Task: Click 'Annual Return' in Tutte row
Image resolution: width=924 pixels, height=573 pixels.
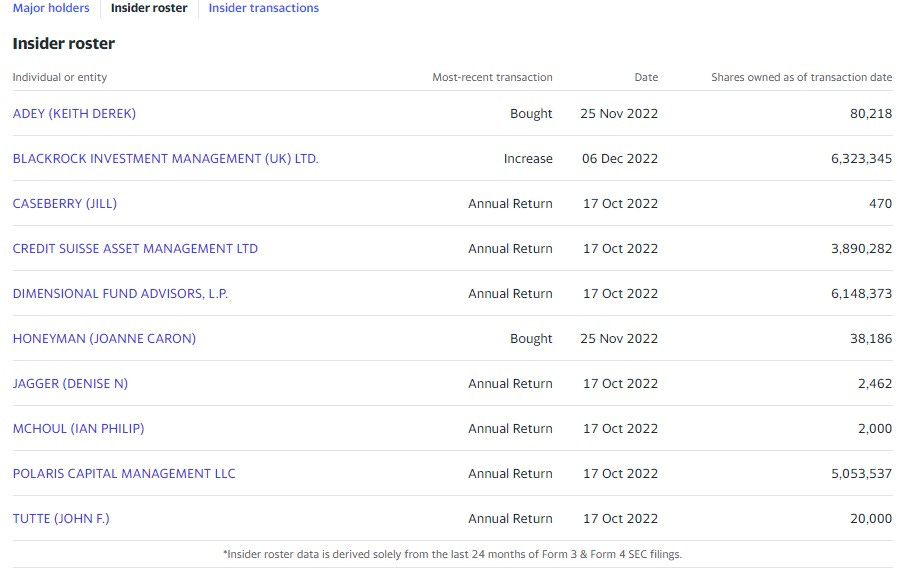Action: (510, 518)
